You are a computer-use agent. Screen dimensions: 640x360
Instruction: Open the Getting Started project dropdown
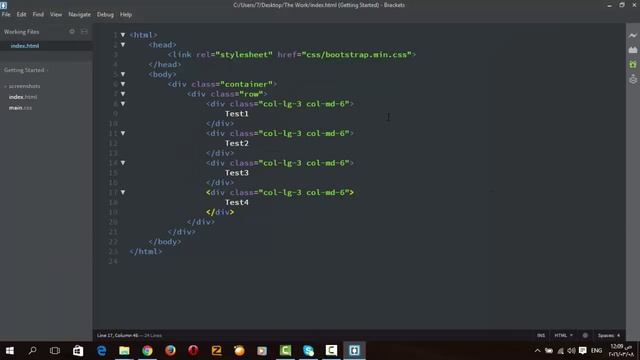[x=26, y=70]
